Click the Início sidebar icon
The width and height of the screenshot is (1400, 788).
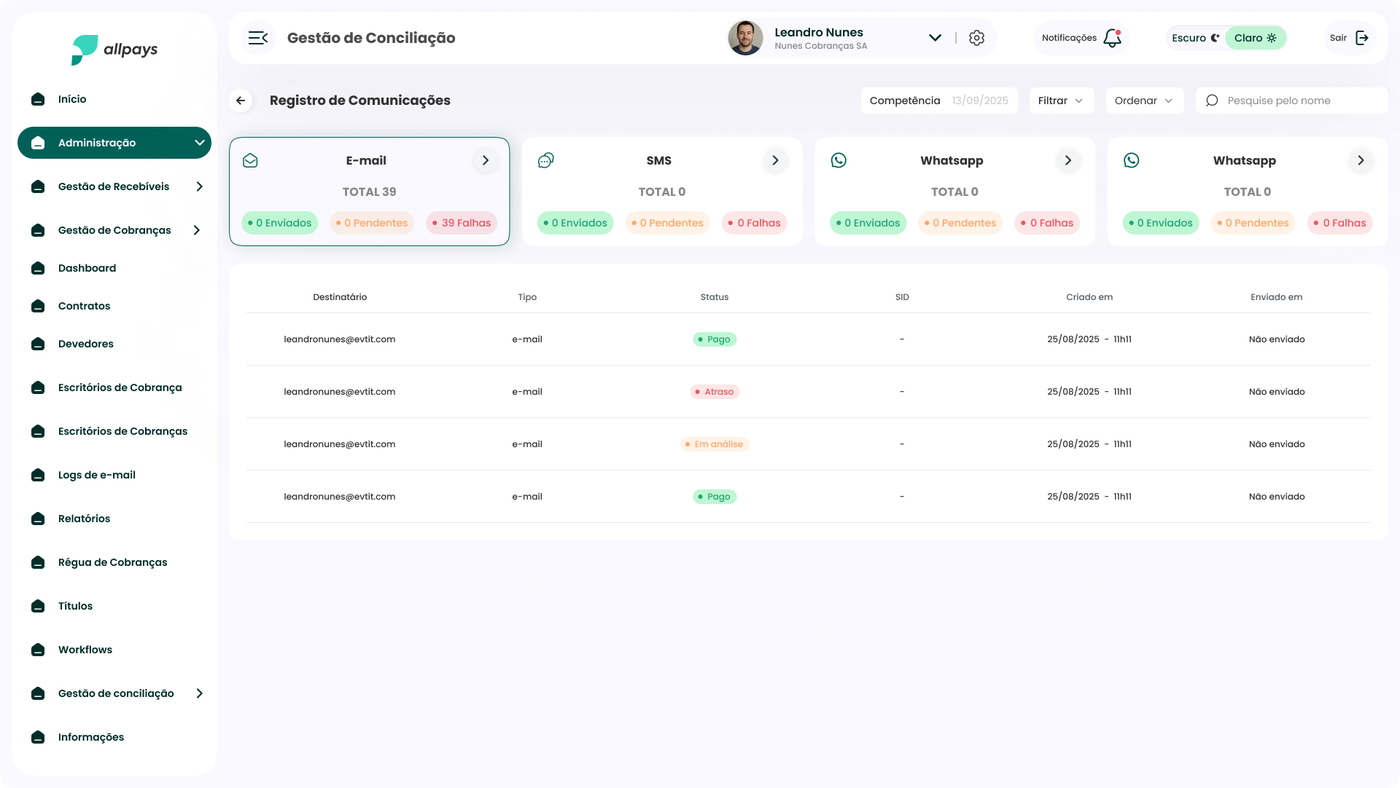pos(38,99)
